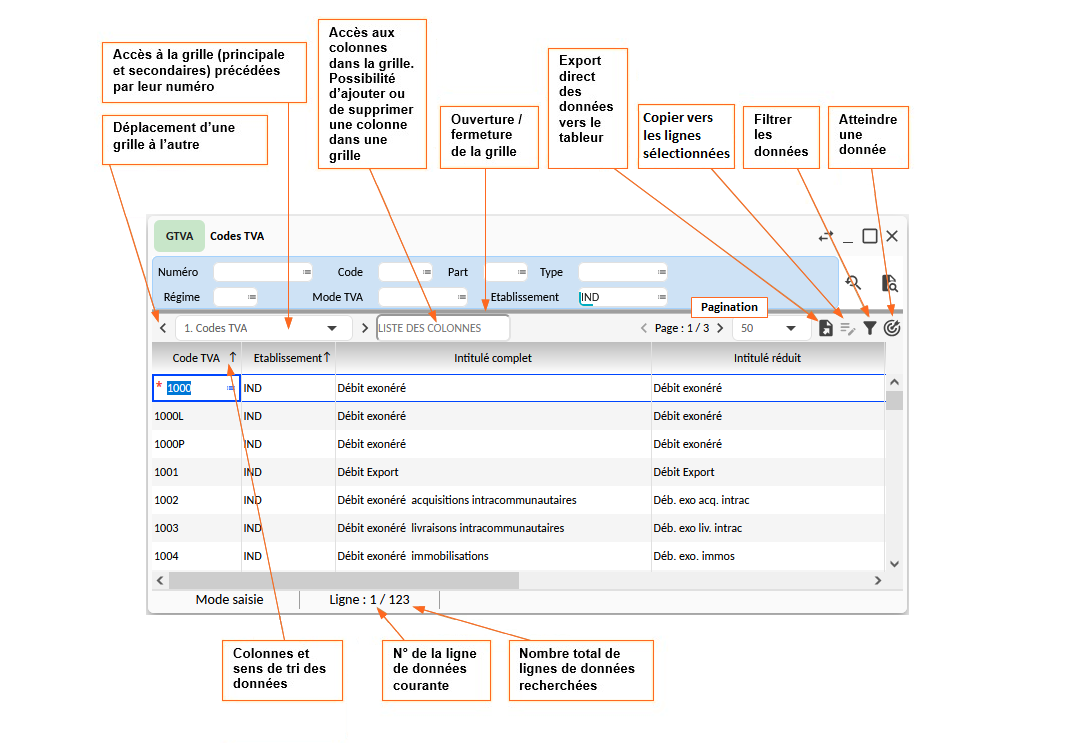Click the swap arrows icon in title bar
Screen dimensions: 1075x745
tap(825, 236)
